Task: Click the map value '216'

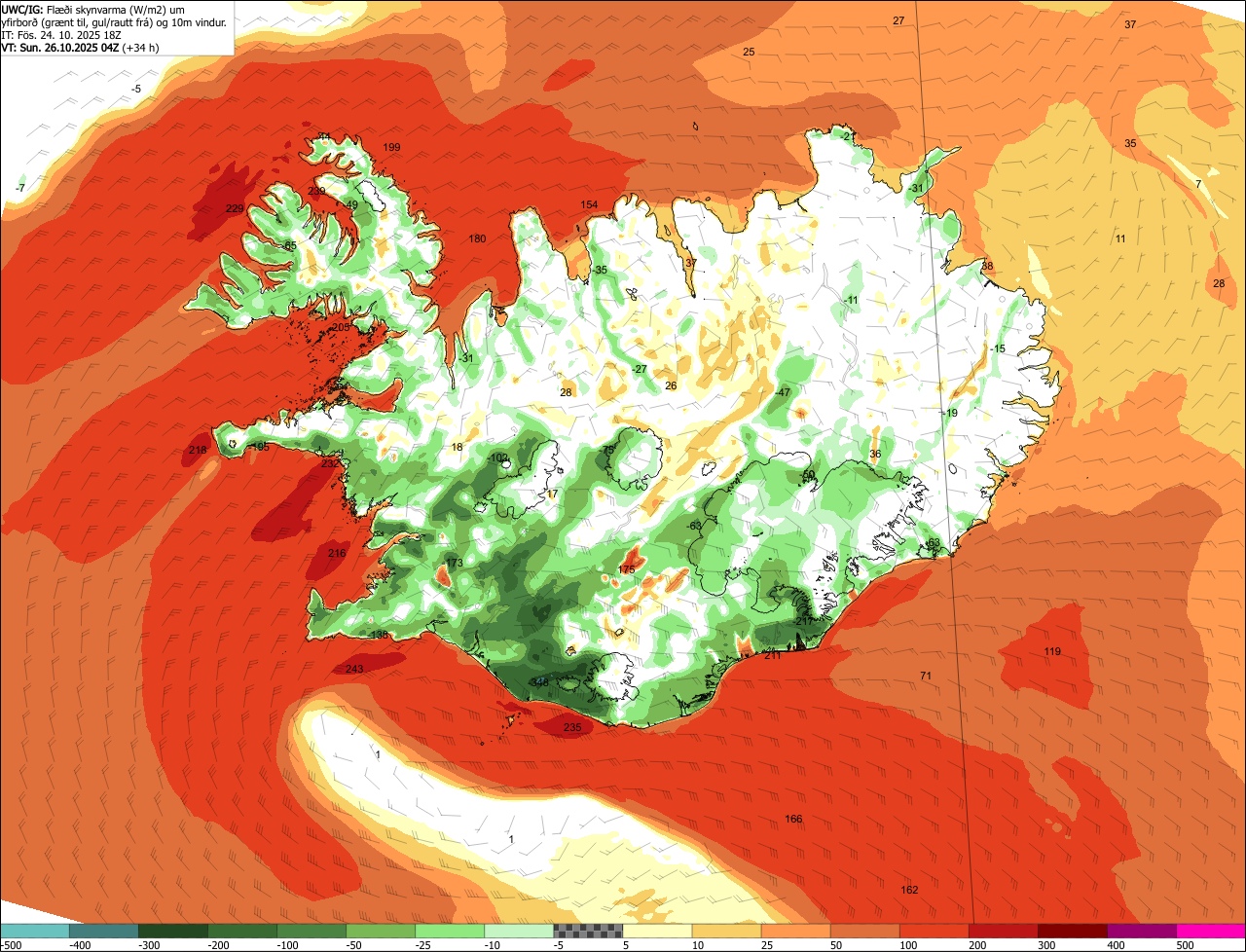Action: (x=337, y=553)
